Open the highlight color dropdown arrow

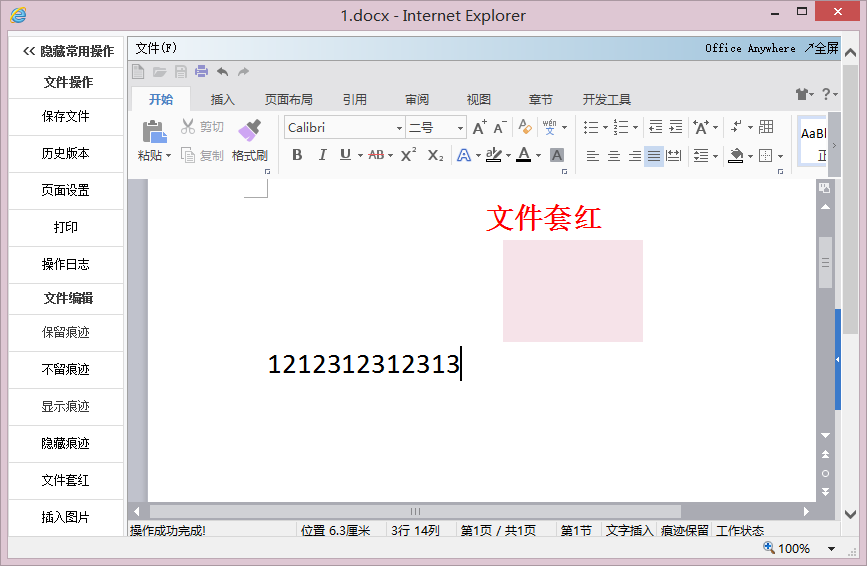click(x=508, y=156)
